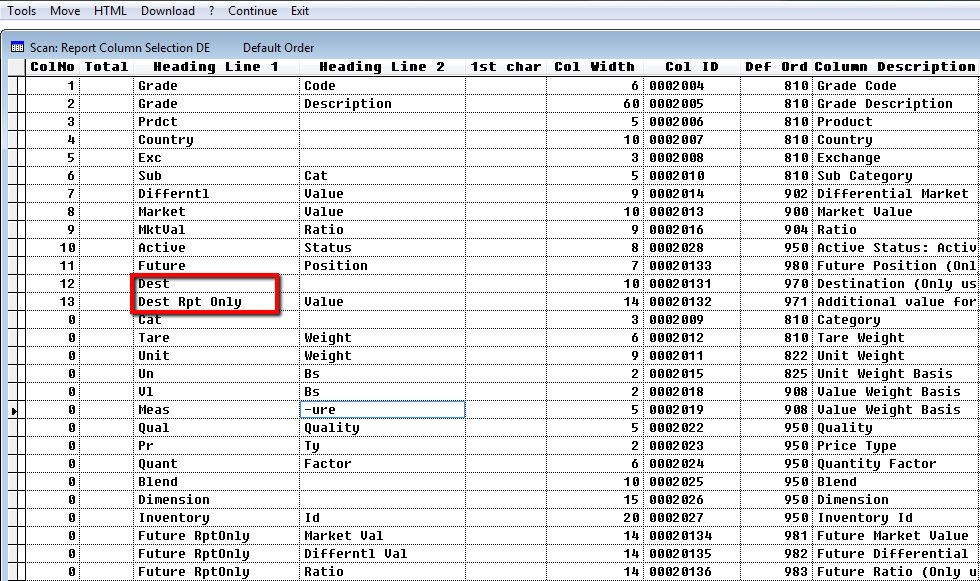980x581 pixels.
Task: Click the 'Country' Heading Line 1 cell
Action: [x=216, y=140]
